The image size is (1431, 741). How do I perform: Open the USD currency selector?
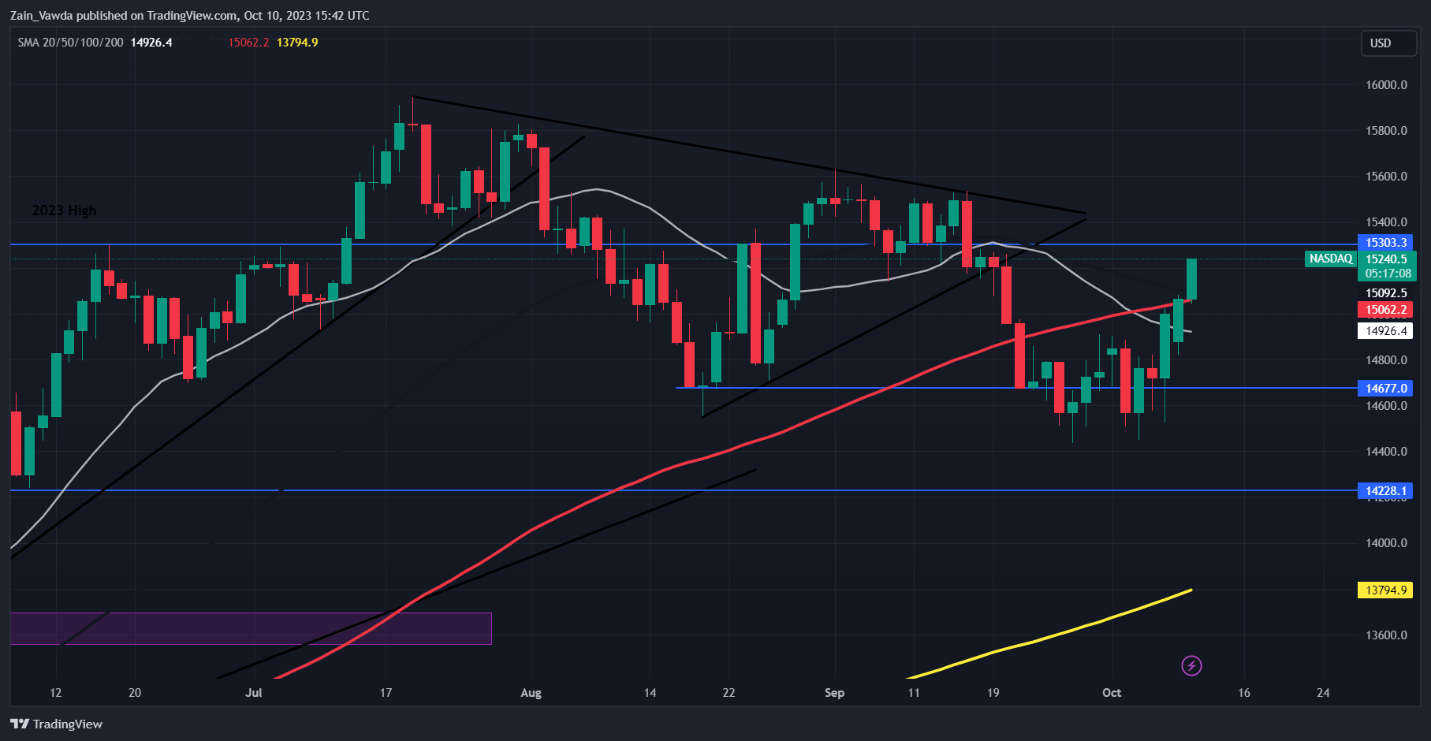(x=1390, y=43)
